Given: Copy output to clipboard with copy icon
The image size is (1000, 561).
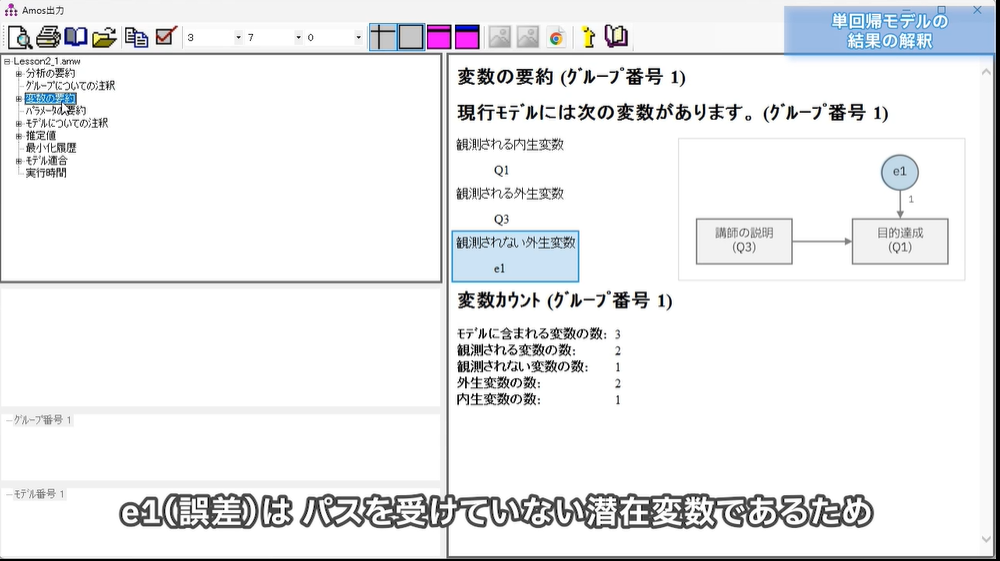Looking at the screenshot, I should pos(136,38).
